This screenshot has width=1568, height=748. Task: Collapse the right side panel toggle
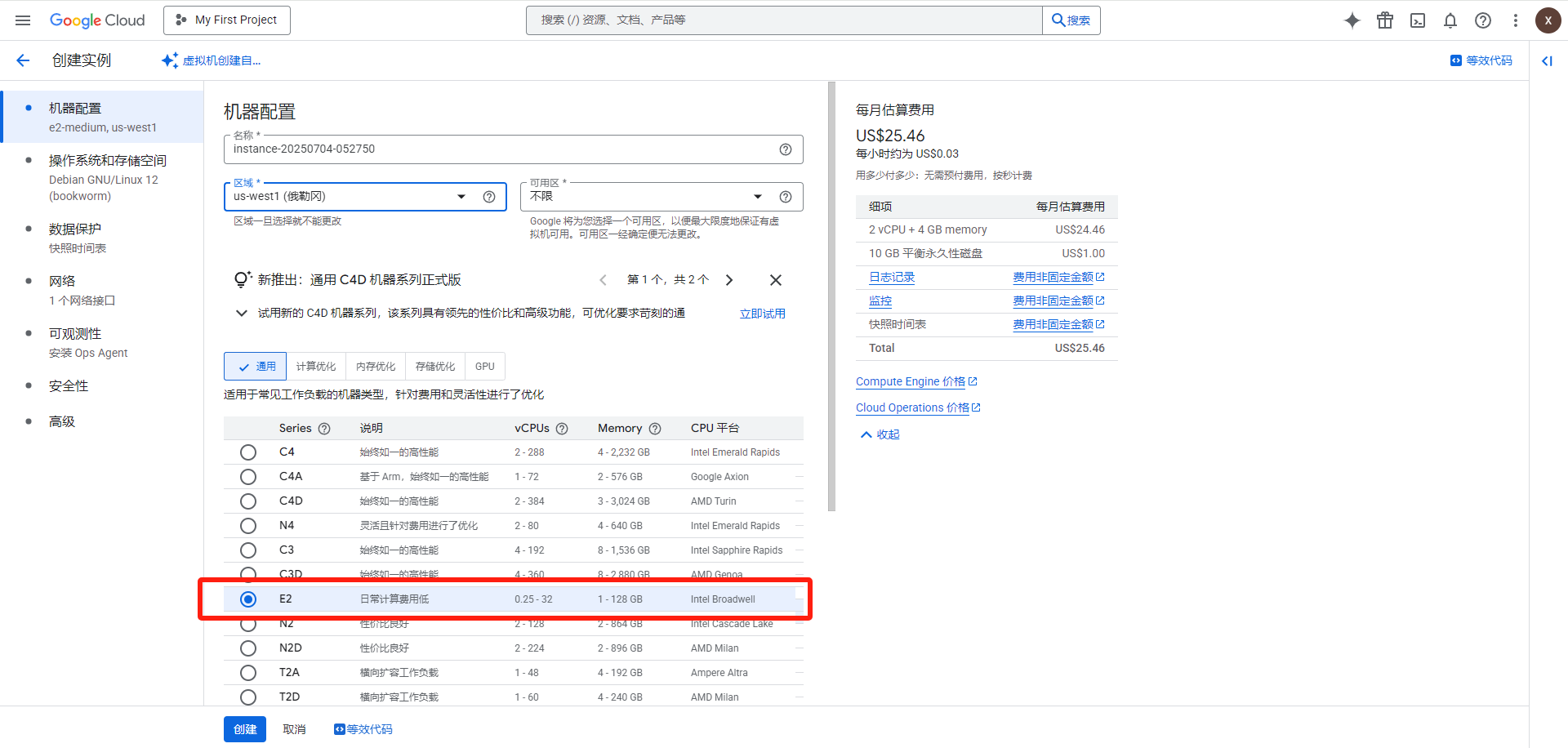[x=1547, y=60]
